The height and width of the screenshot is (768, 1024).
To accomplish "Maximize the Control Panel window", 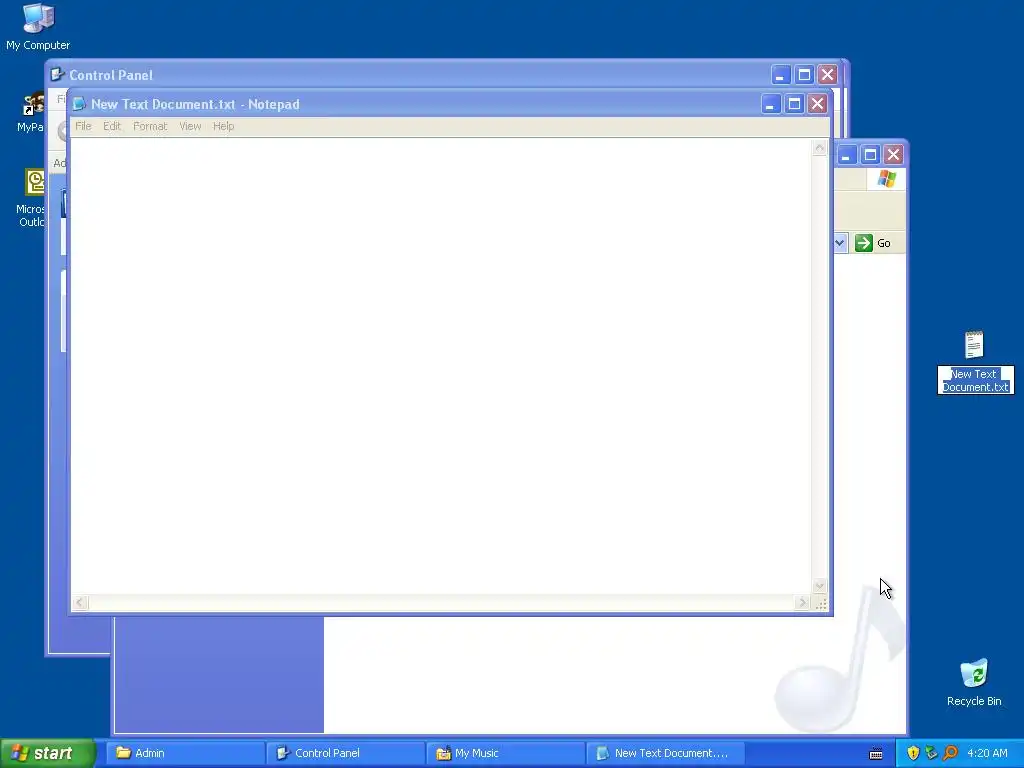I will pos(805,74).
